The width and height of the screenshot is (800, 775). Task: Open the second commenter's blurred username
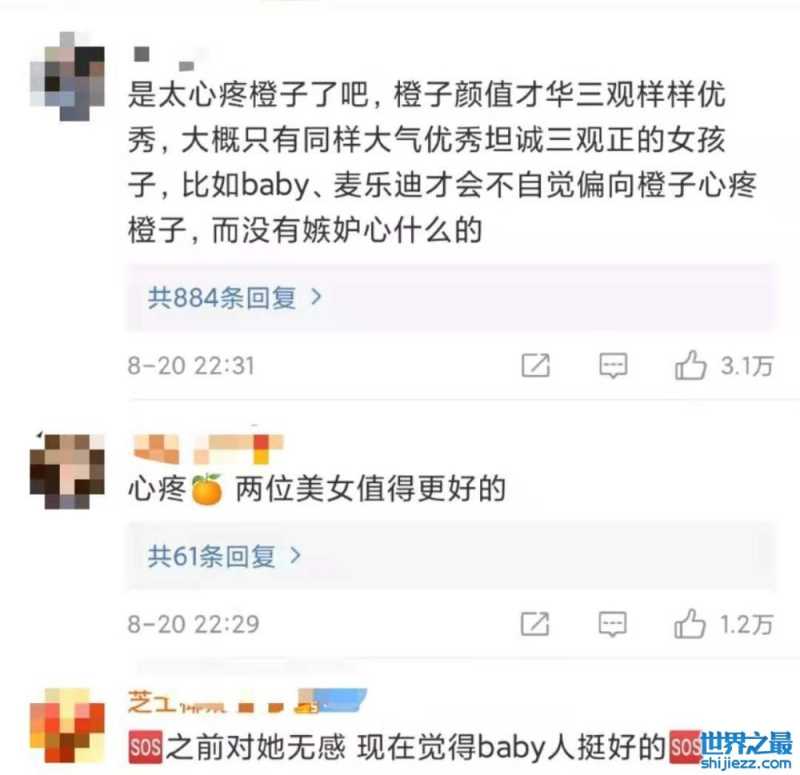tap(208, 448)
